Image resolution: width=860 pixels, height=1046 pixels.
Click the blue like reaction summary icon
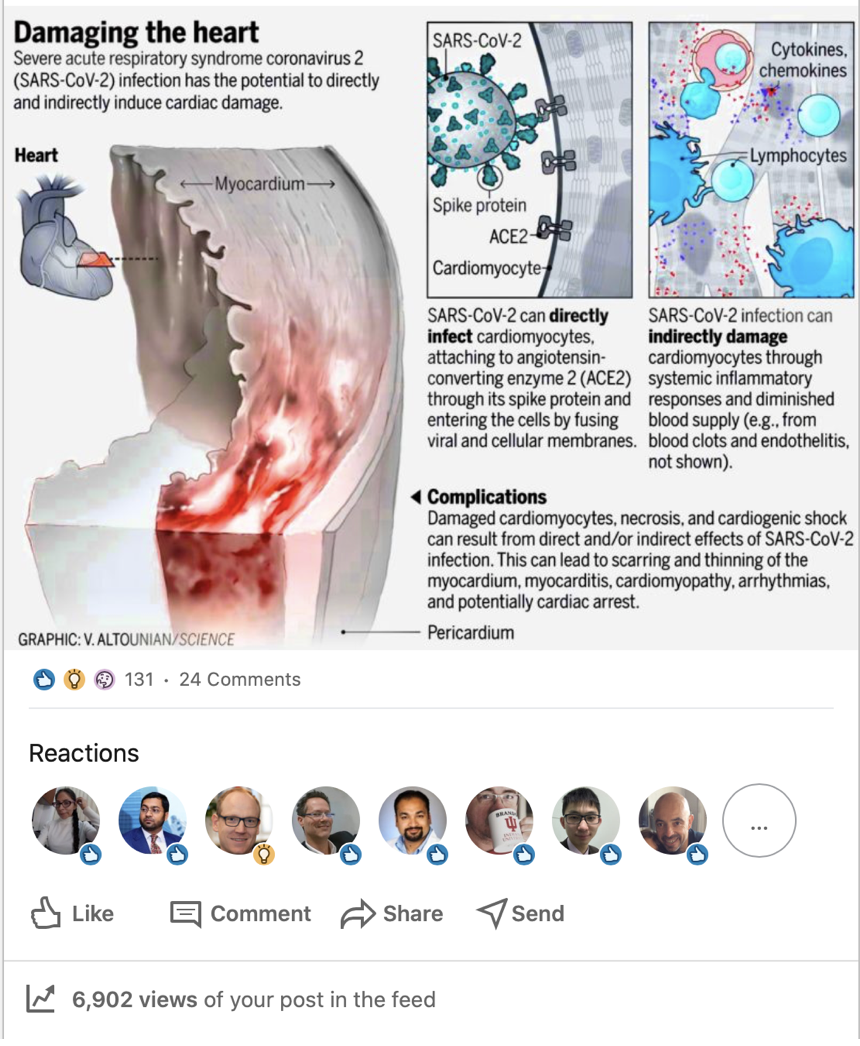44,680
